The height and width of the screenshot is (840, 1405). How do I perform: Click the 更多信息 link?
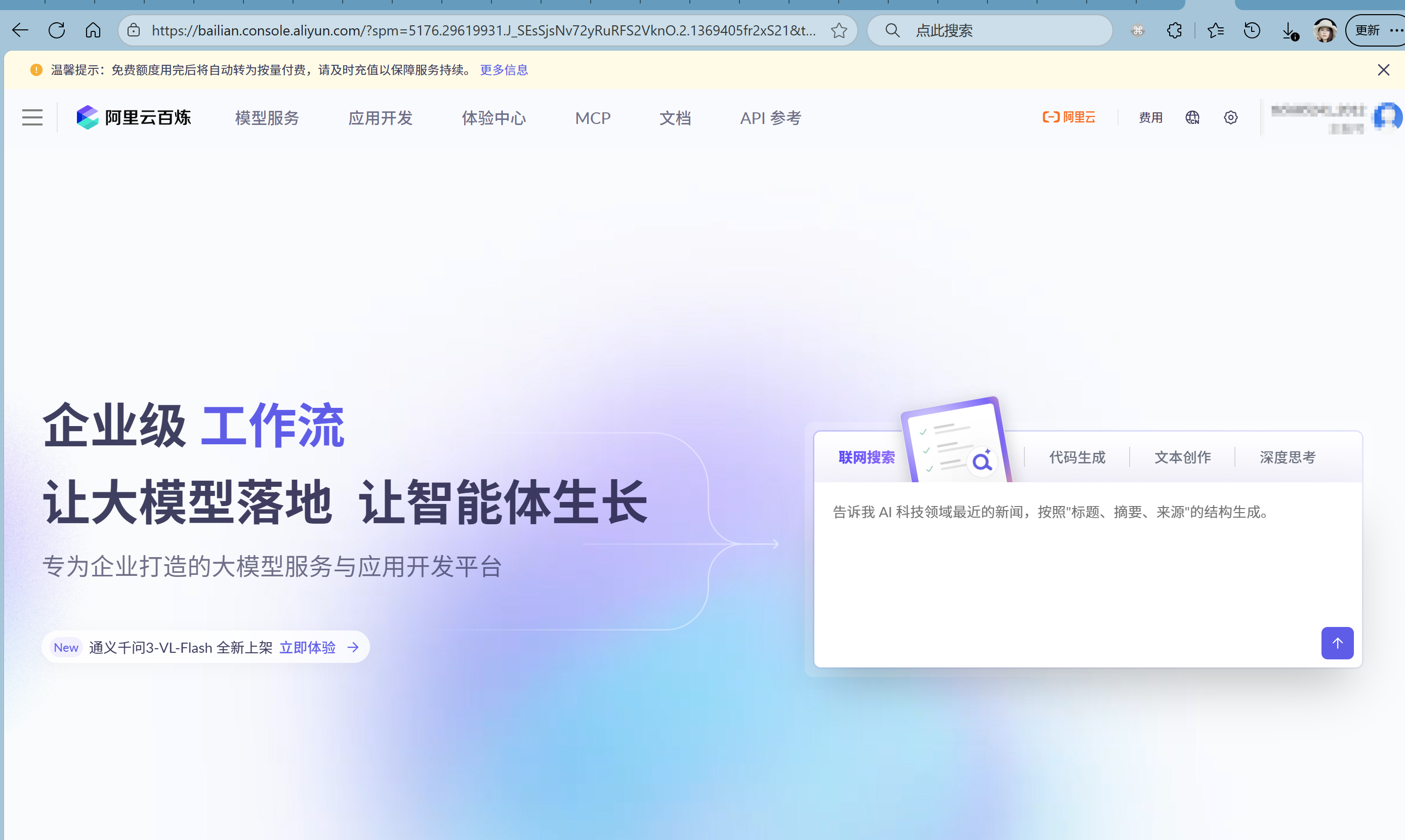pos(504,70)
